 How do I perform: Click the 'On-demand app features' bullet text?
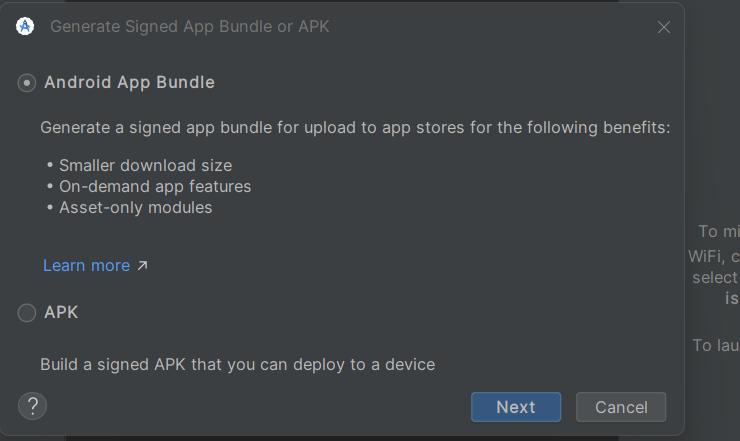click(155, 187)
